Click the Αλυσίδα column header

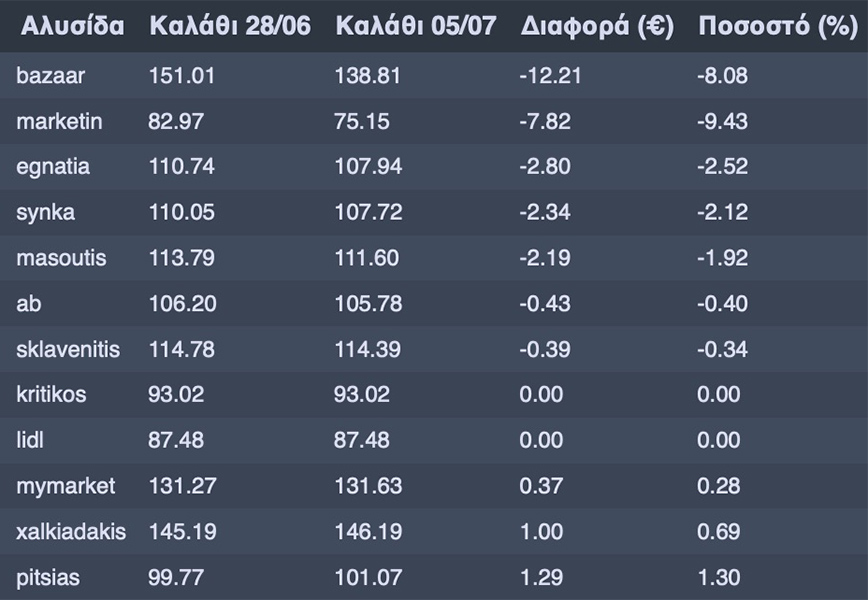[x=70, y=27]
